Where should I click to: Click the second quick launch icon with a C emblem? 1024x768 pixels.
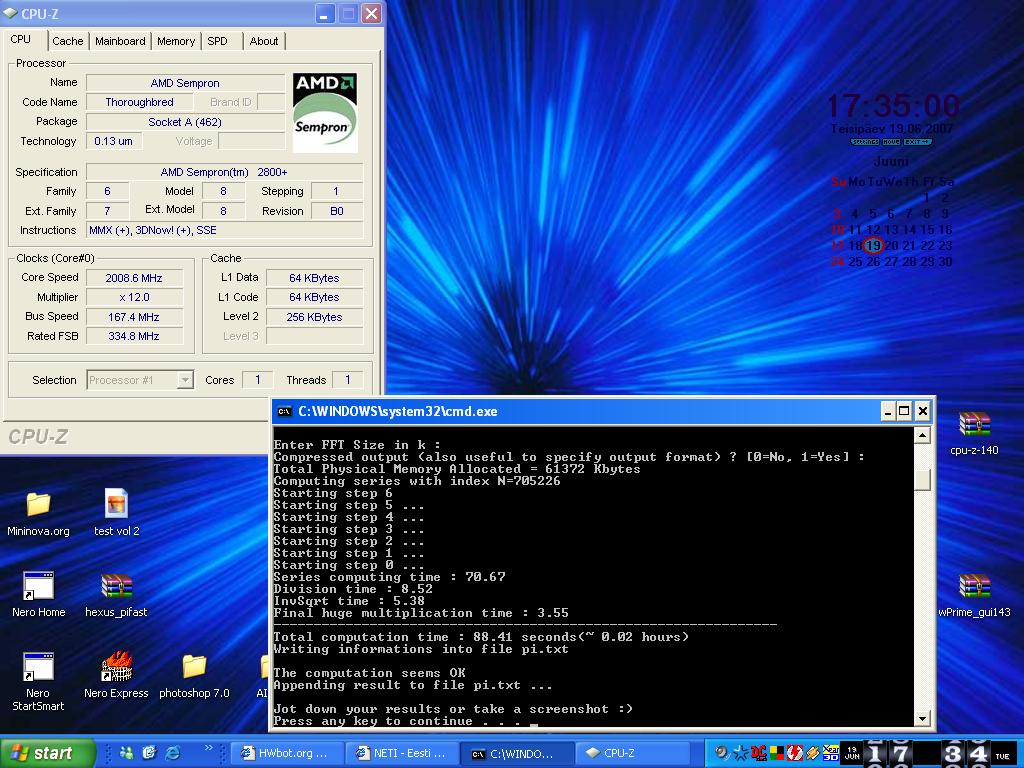pos(150,753)
